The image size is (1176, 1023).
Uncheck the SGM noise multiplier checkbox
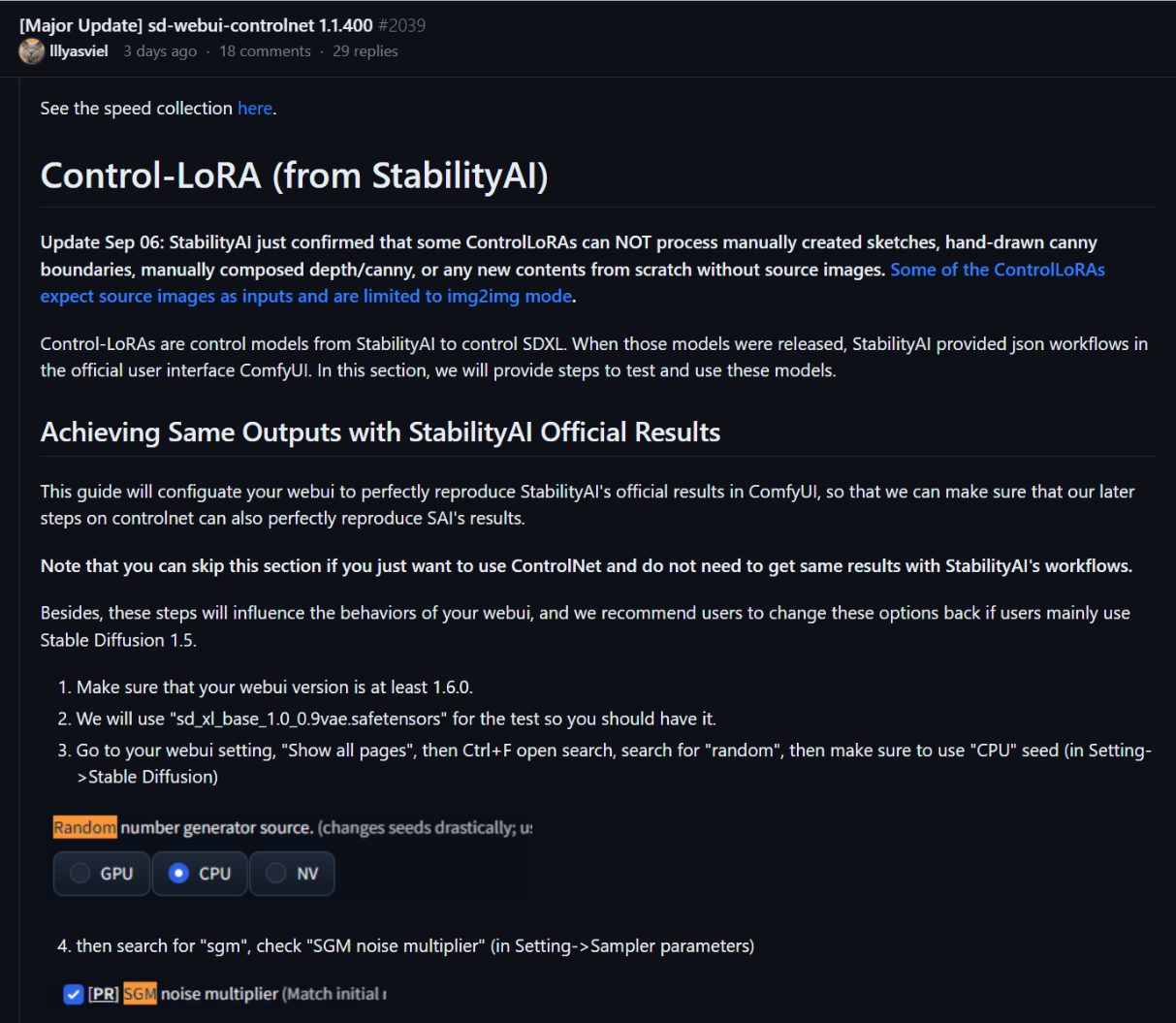[x=73, y=994]
